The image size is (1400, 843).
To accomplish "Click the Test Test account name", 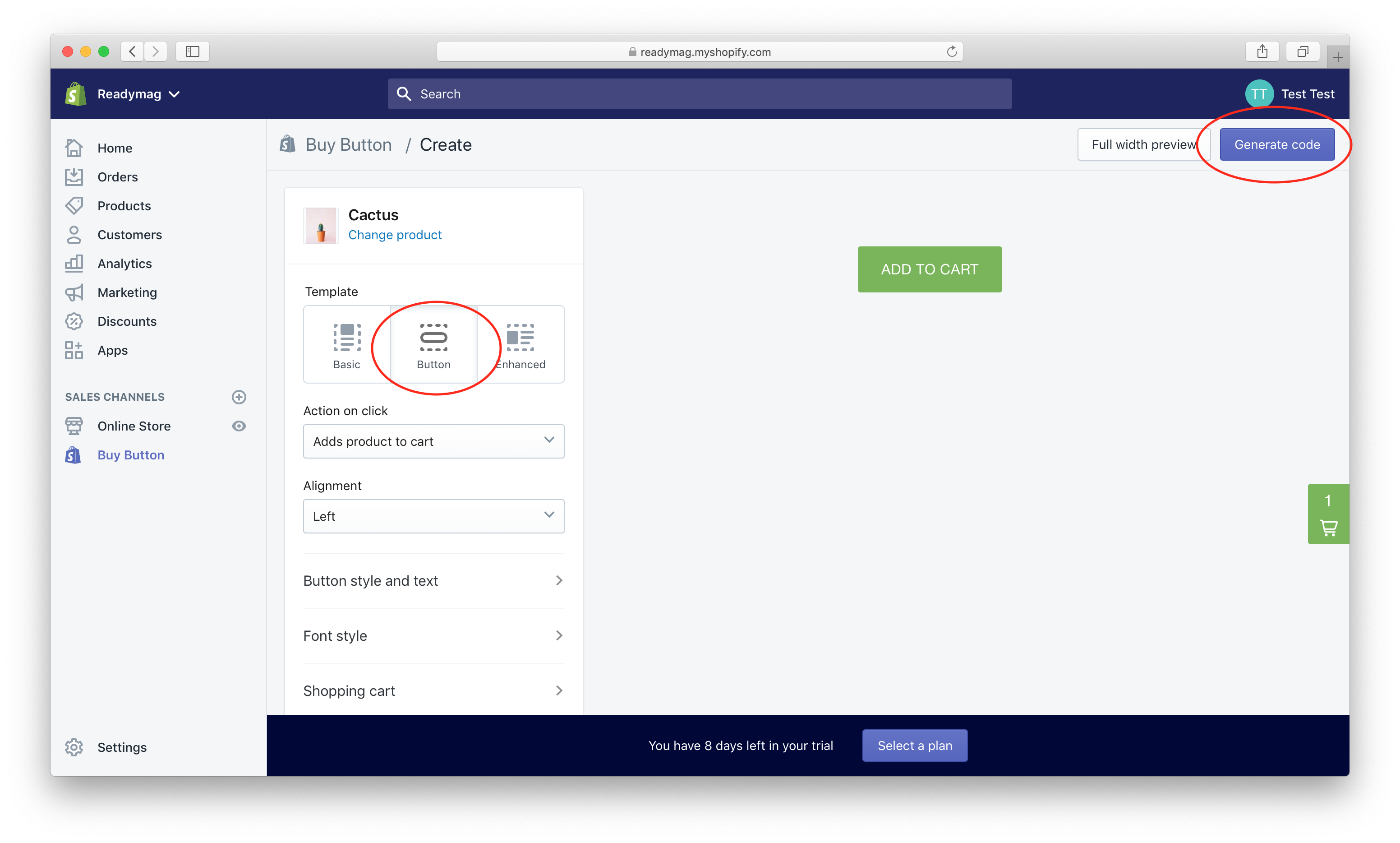I will (1308, 94).
